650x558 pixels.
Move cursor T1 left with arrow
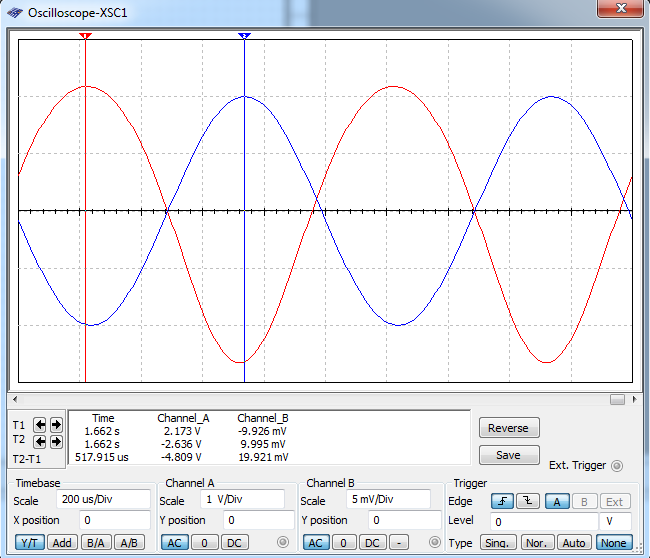(40, 425)
